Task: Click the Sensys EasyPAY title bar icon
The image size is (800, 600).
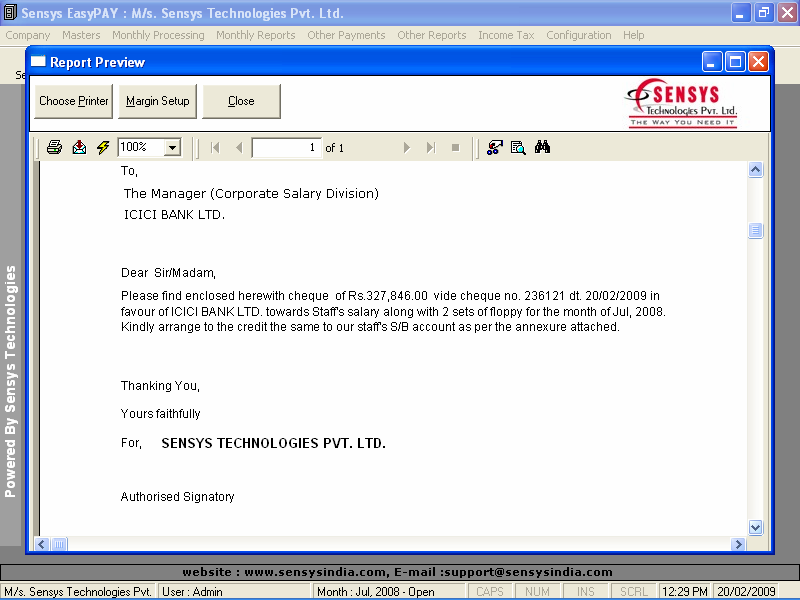Action: click(10, 13)
